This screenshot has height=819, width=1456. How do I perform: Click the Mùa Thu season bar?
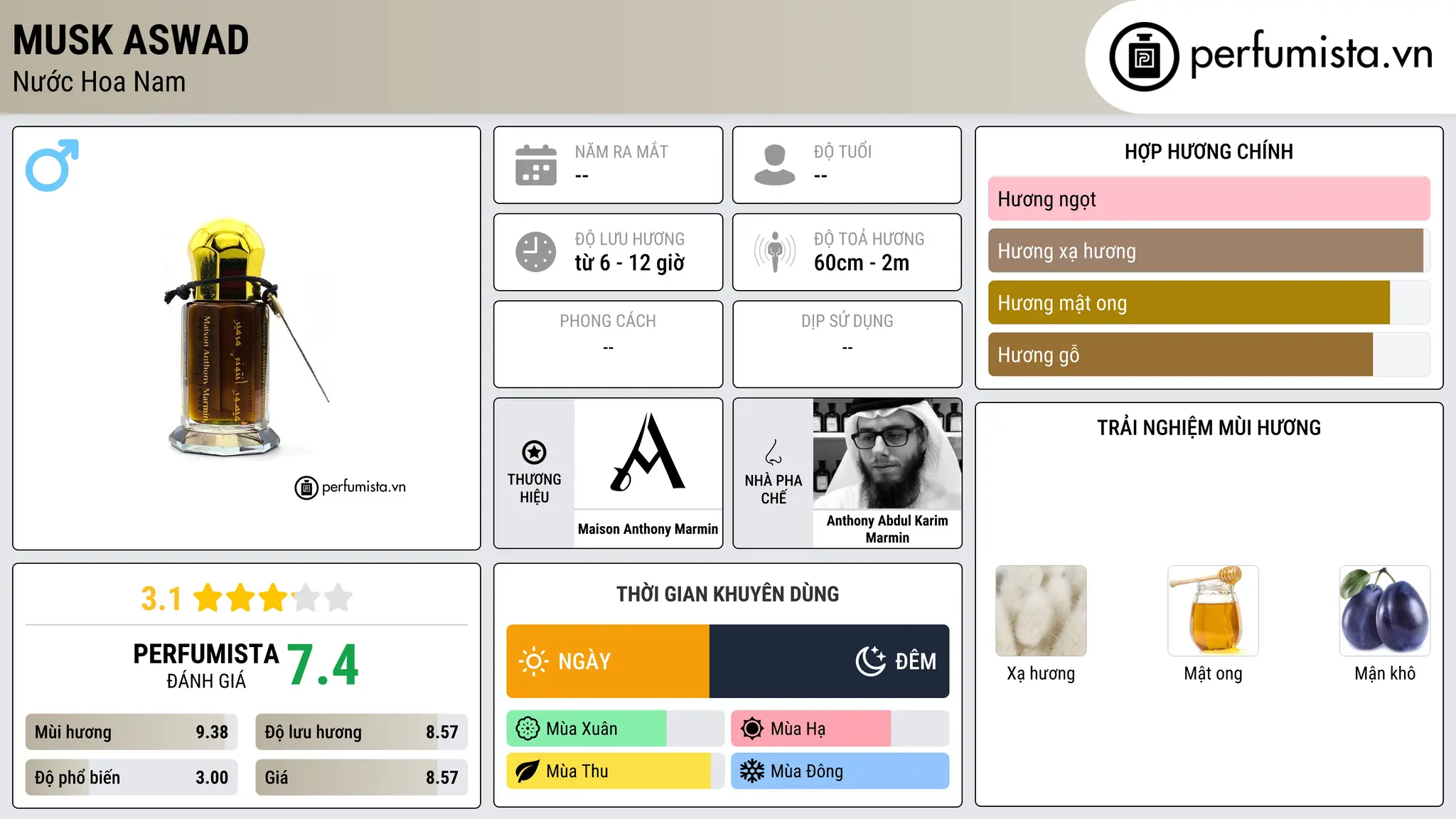616,771
